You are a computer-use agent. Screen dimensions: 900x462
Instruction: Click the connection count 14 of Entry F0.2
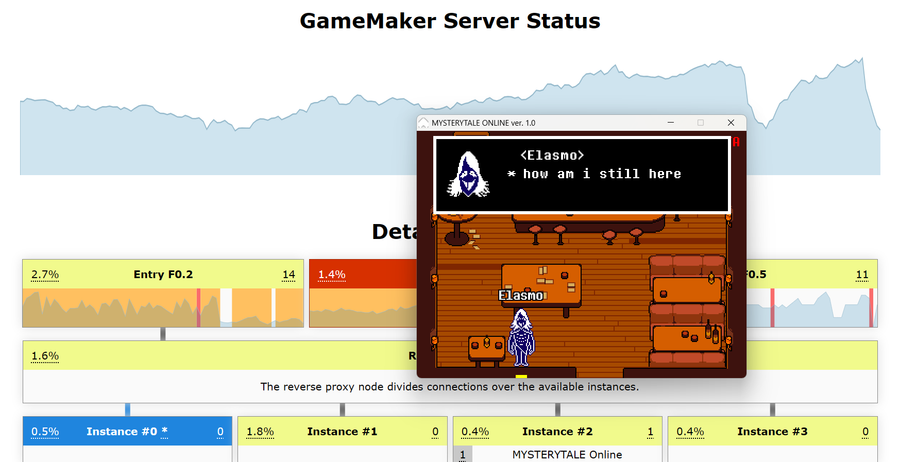point(288,274)
